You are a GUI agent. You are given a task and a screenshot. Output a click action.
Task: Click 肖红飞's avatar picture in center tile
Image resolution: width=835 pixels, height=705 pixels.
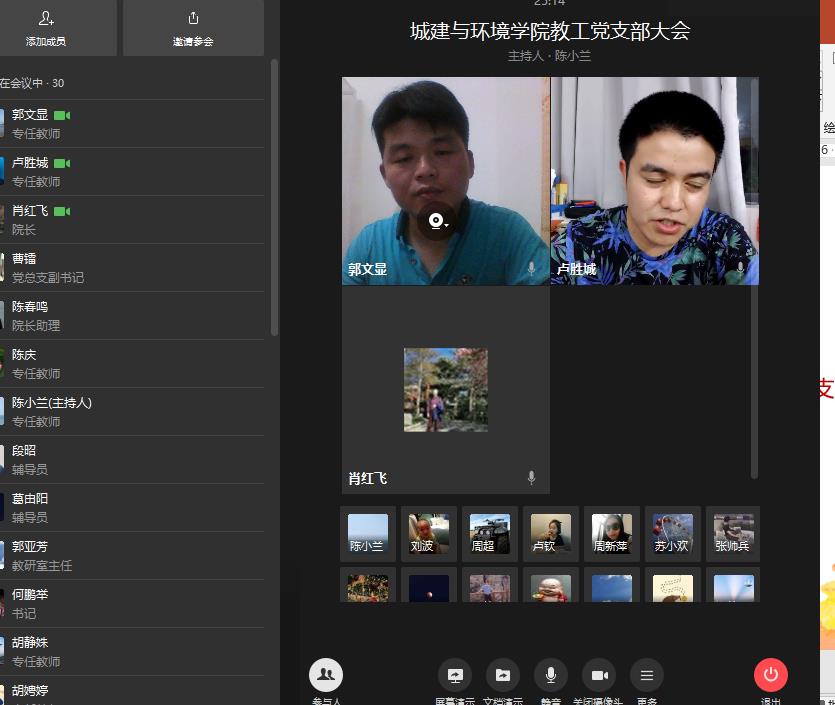click(x=446, y=390)
